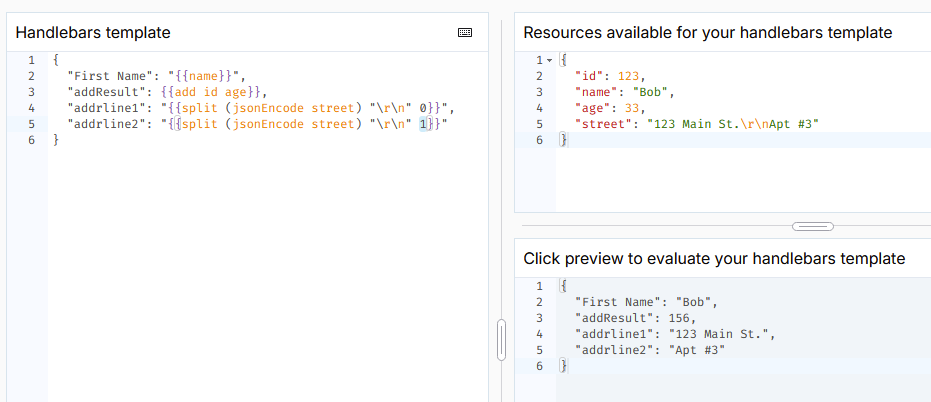The height and width of the screenshot is (402, 931).
Task: Click the street address value in resources
Action: [x=738, y=124]
